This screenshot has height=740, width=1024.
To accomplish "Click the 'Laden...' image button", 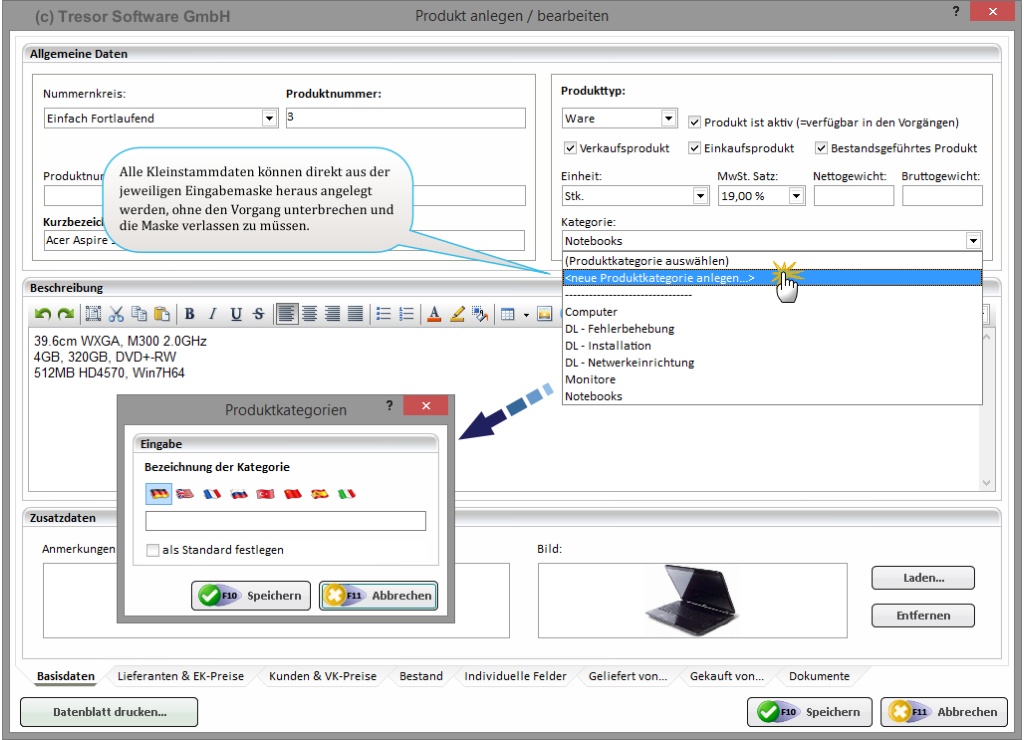I will tap(923, 577).
